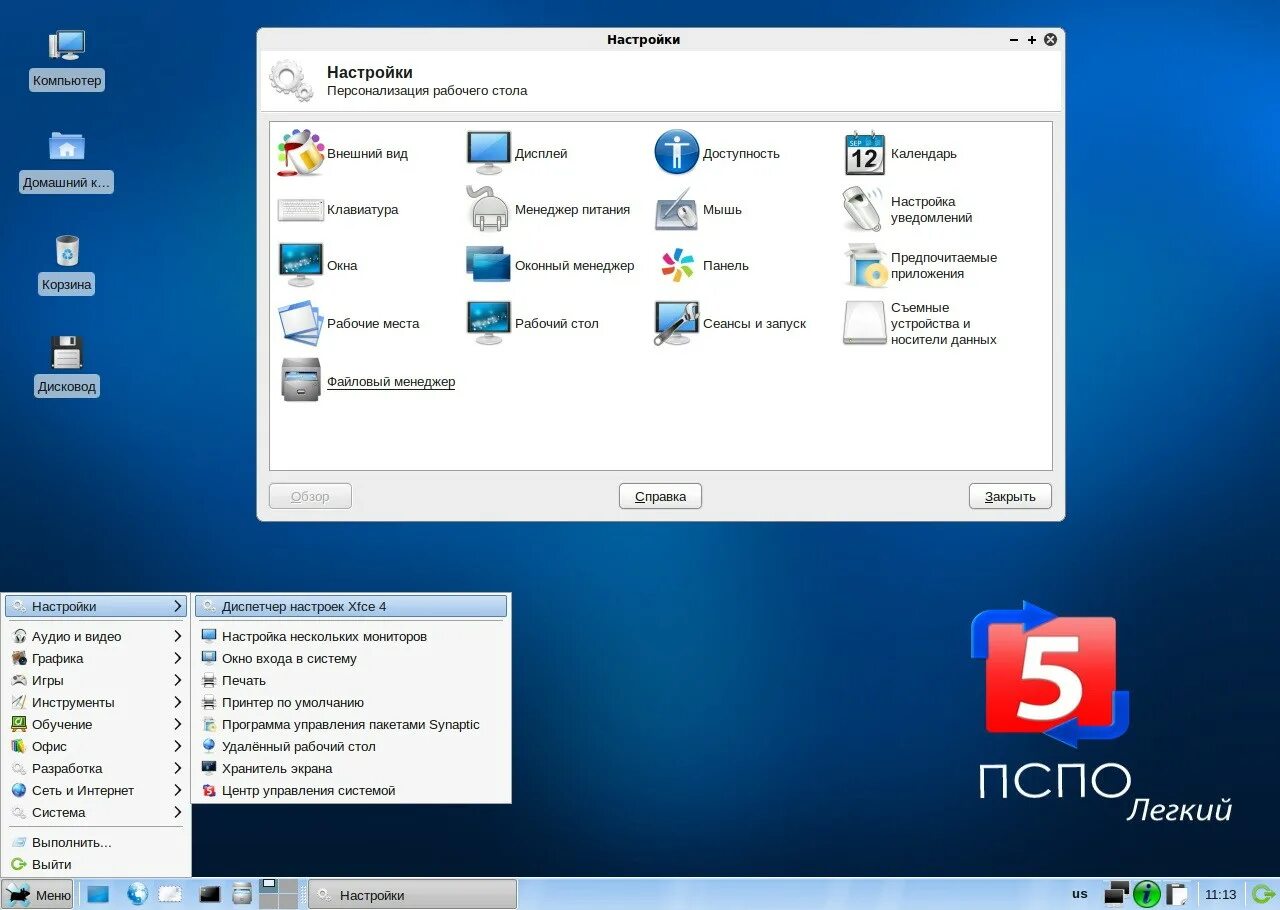Open the Дисплей settings icon

(x=488, y=152)
